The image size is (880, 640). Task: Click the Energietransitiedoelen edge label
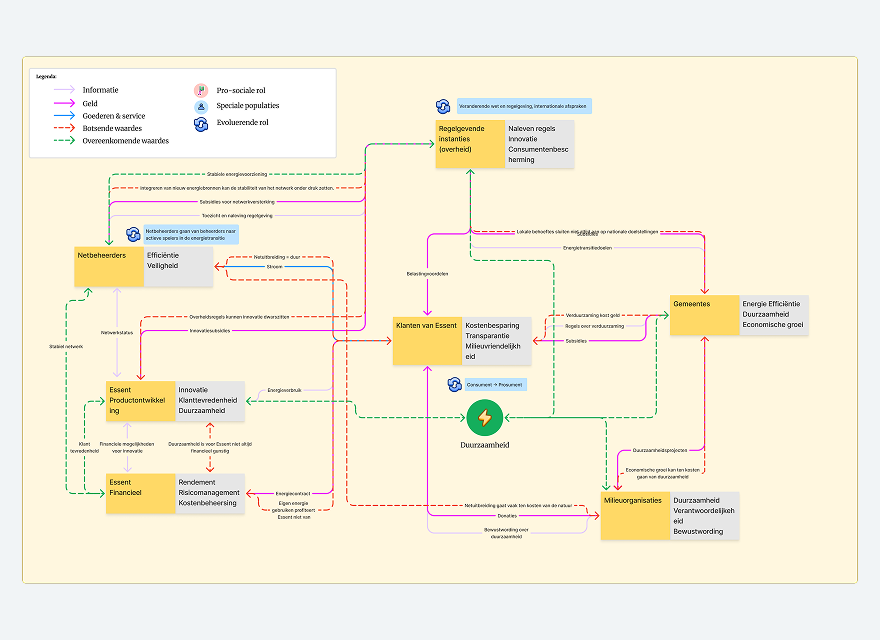tap(588, 248)
